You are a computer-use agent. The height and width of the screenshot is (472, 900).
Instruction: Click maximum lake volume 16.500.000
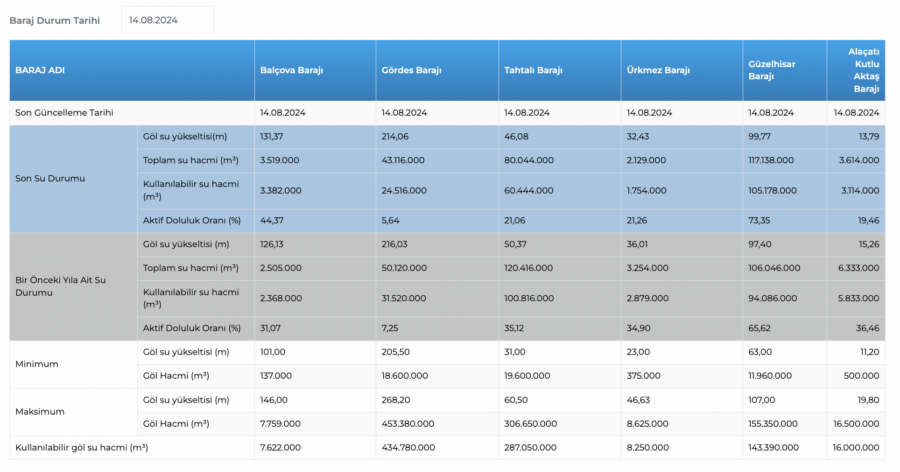pyautogui.click(x=856, y=424)
